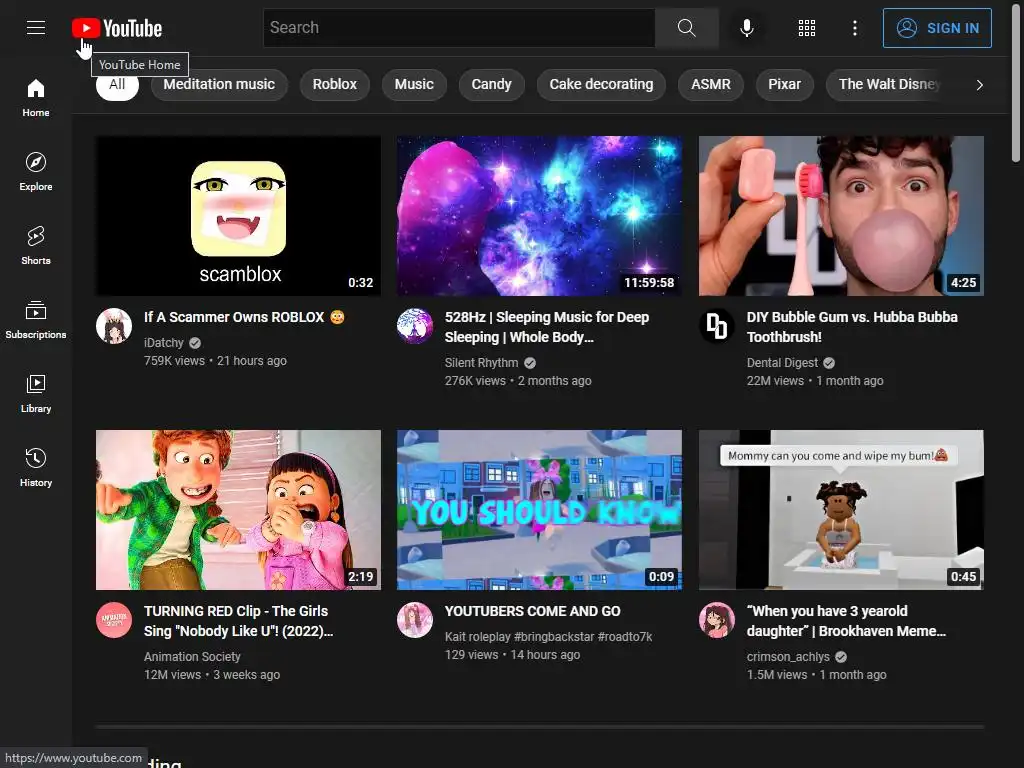Open Shorts in sidebar
Viewport: 1024px width, 768px height.
[35, 246]
